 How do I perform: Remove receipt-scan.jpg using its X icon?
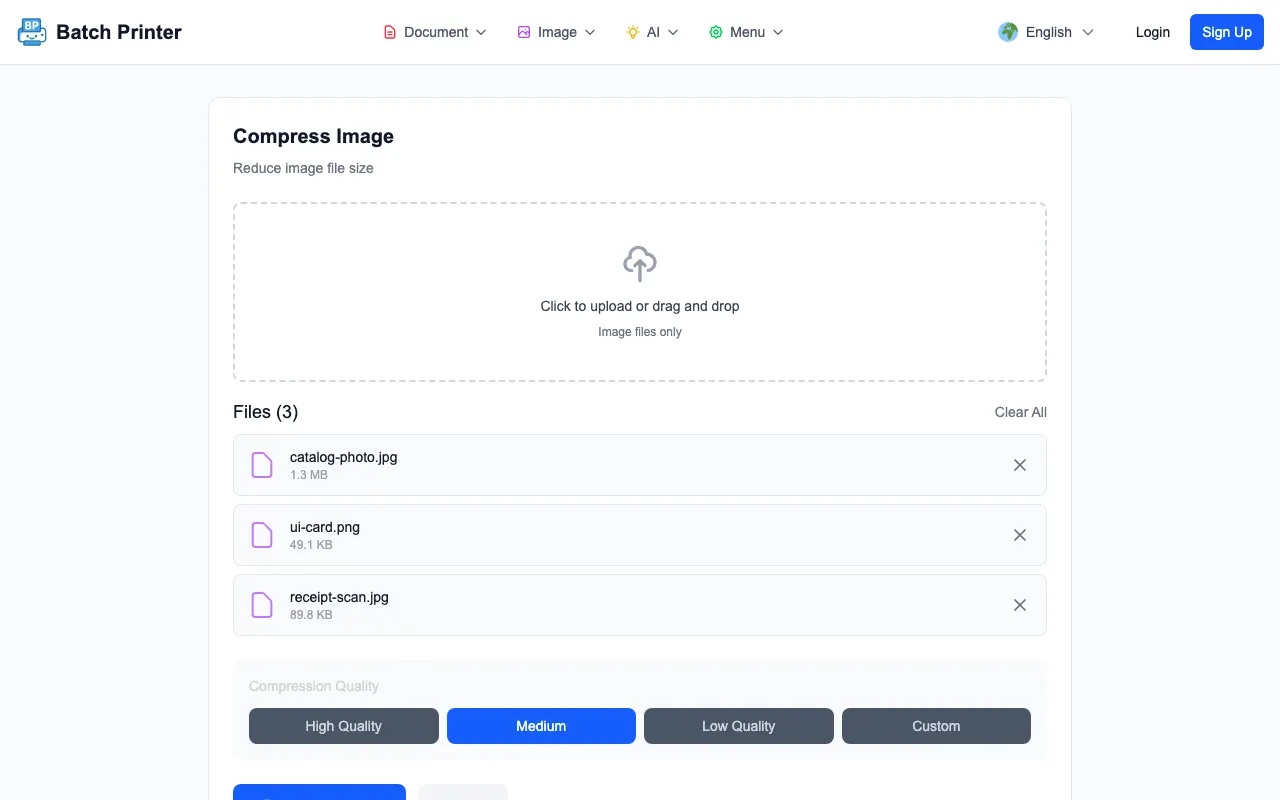click(1020, 605)
